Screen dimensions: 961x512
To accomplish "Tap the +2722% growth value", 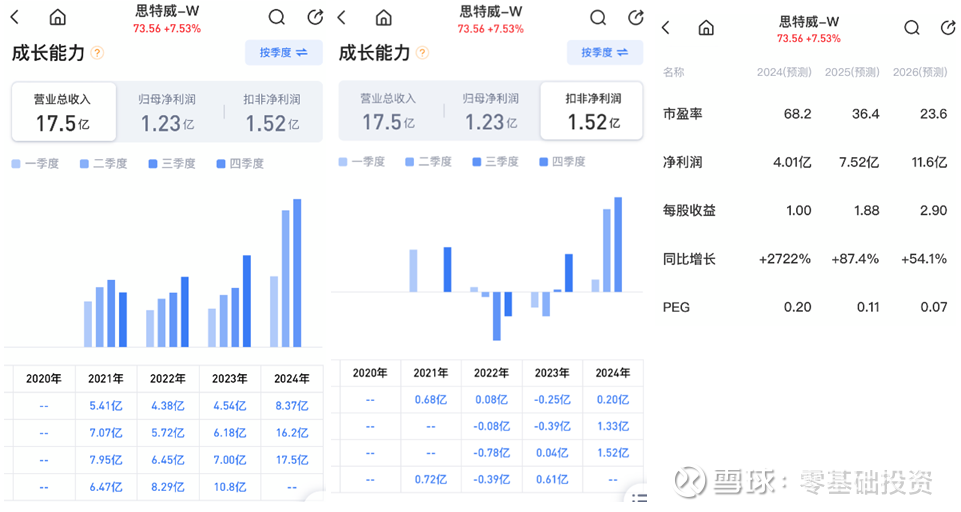I will tap(784, 259).
